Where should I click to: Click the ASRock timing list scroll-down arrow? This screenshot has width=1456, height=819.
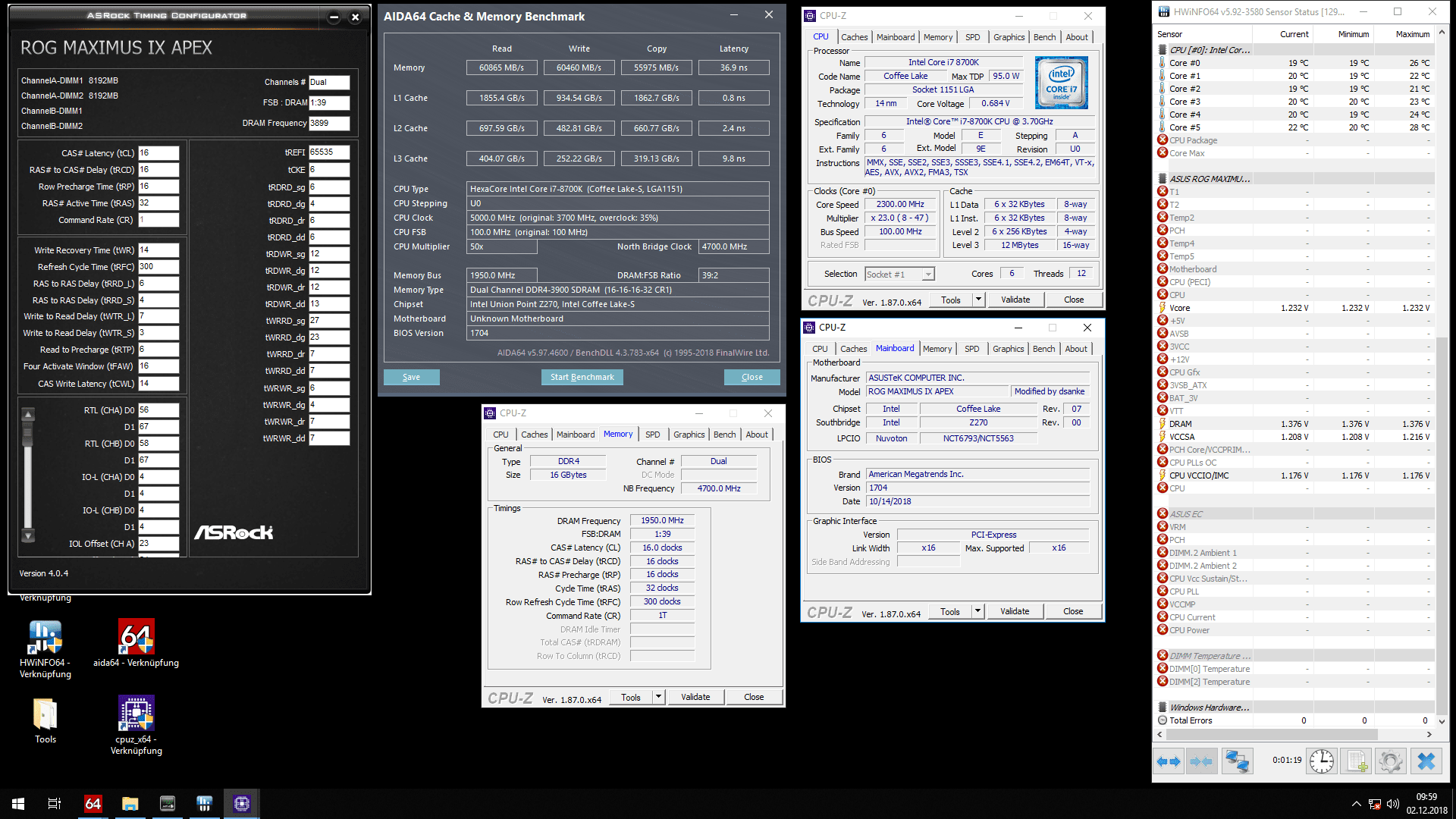tap(28, 535)
